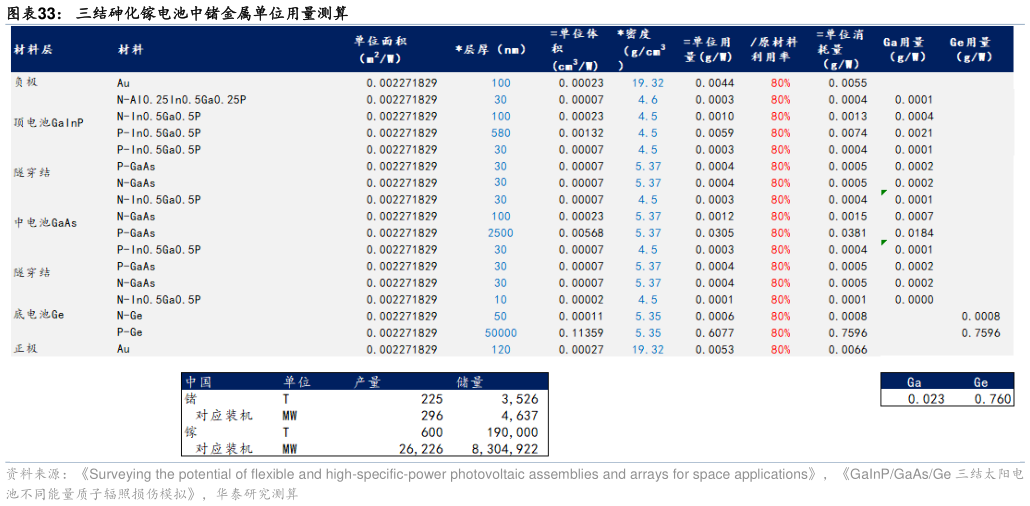The image size is (1030, 506).
Task: Select the /原材料利用率 column header
Action: pyautogui.click(x=774, y=49)
